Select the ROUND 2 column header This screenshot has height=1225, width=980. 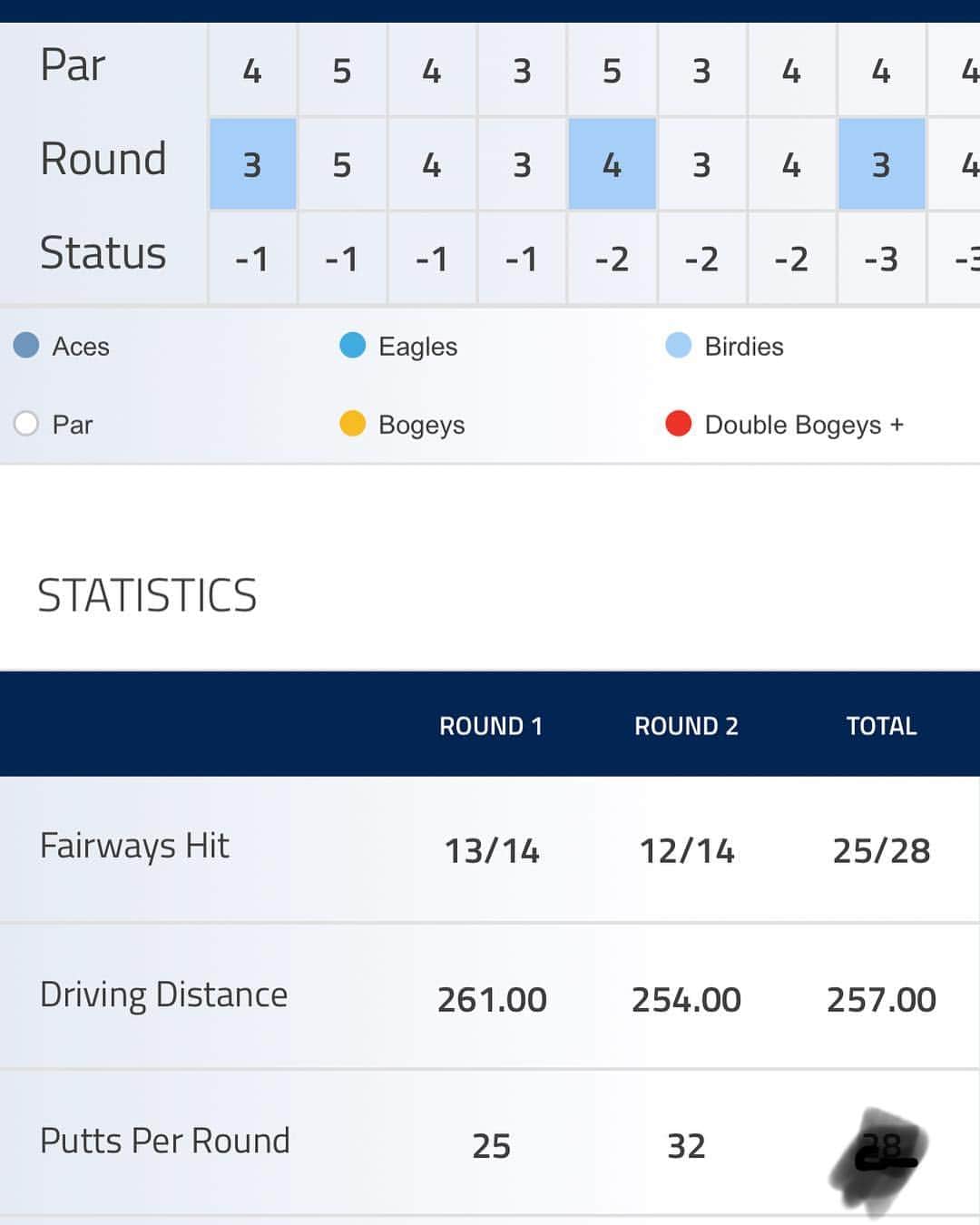pos(686,726)
